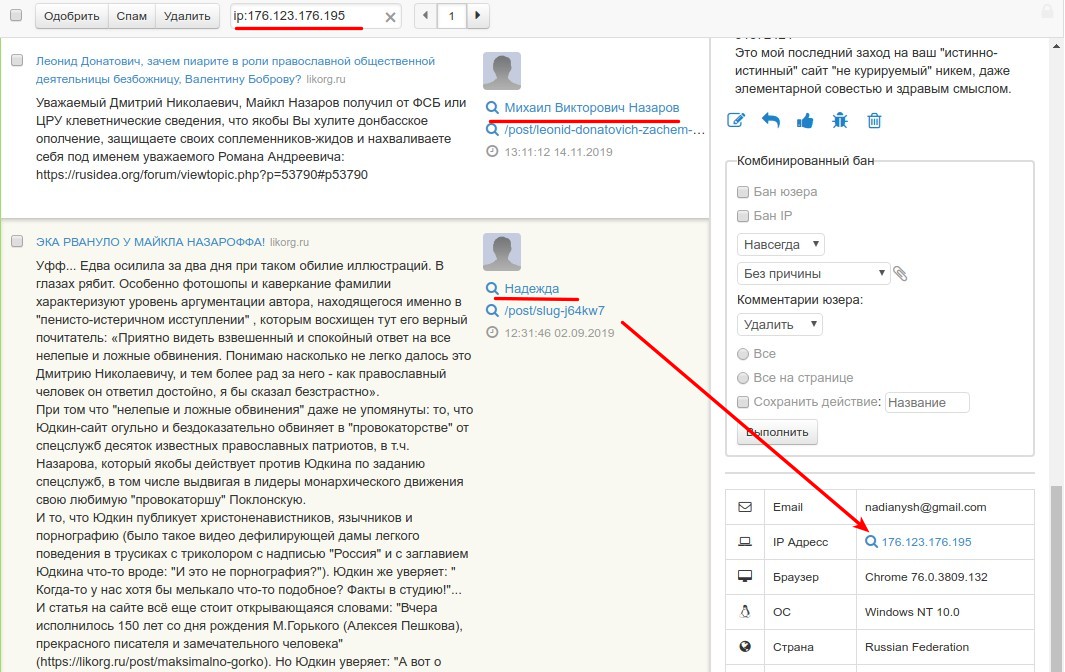This screenshot has width=1065, height=672.
Task: Select the Все radio button
Action: [743, 353]
